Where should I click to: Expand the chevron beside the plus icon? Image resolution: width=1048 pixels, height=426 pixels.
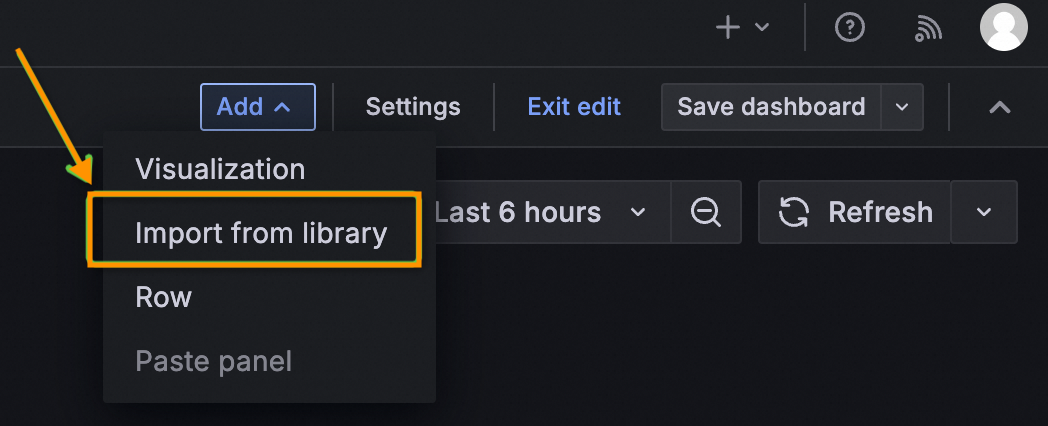[762, 28]
